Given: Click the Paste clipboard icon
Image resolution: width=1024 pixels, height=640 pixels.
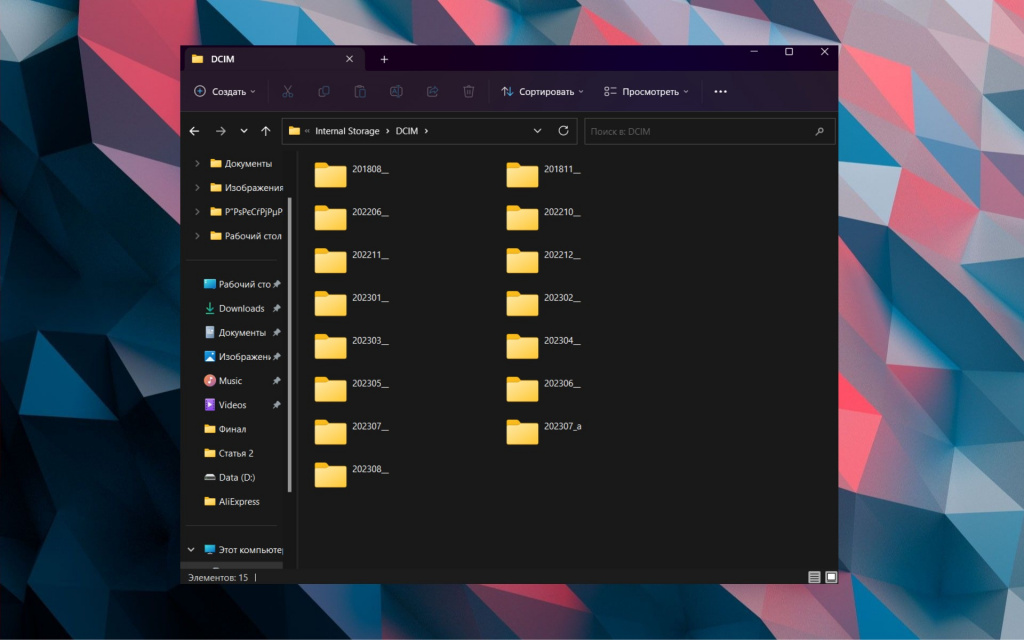Looking at the screenshot, I should coord(360,91).
